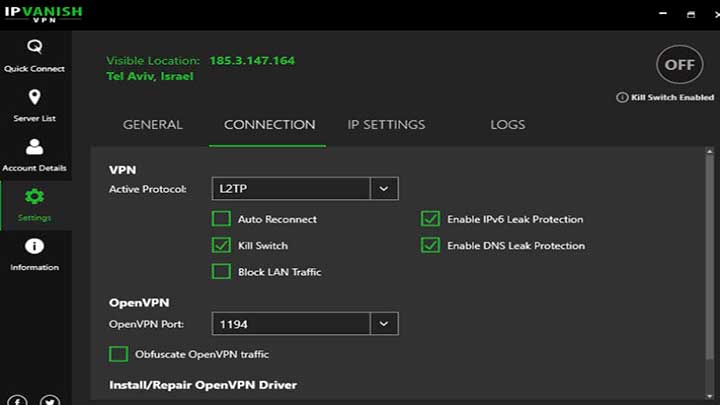Uncheck the Kill Switch checkbox

(x=221, y=245)
